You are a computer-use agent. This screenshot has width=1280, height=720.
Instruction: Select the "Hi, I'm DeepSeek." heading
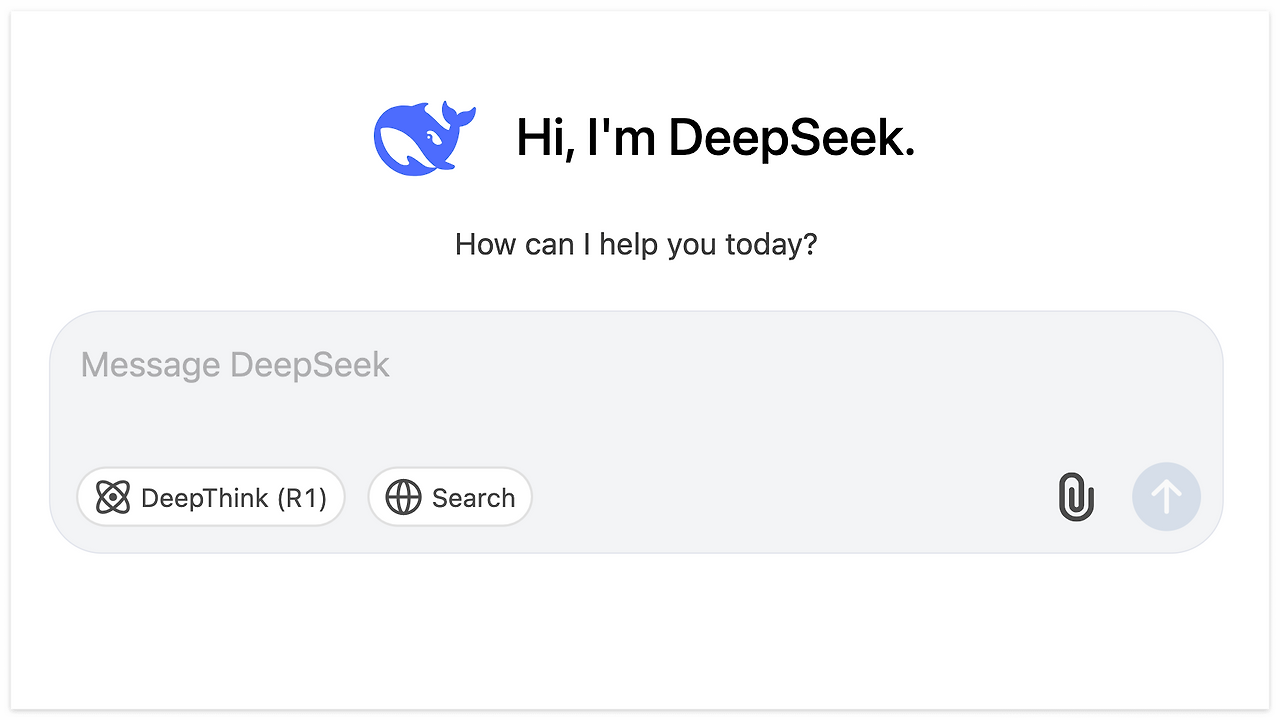pyautogui.click(x=715, y=138)
